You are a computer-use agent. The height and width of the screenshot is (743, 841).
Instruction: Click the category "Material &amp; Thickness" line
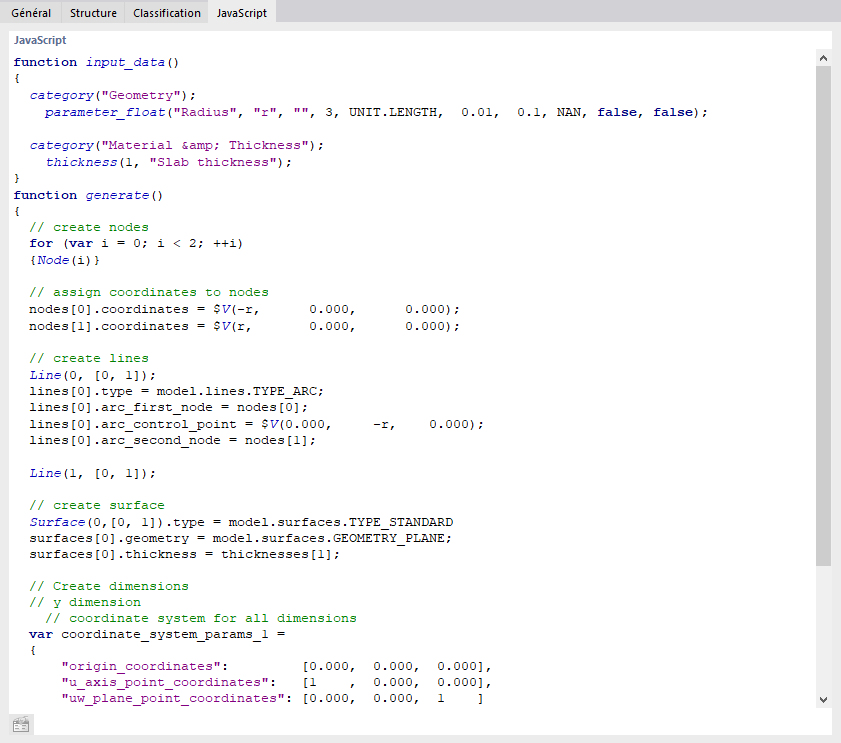click(x=176, y=145)
